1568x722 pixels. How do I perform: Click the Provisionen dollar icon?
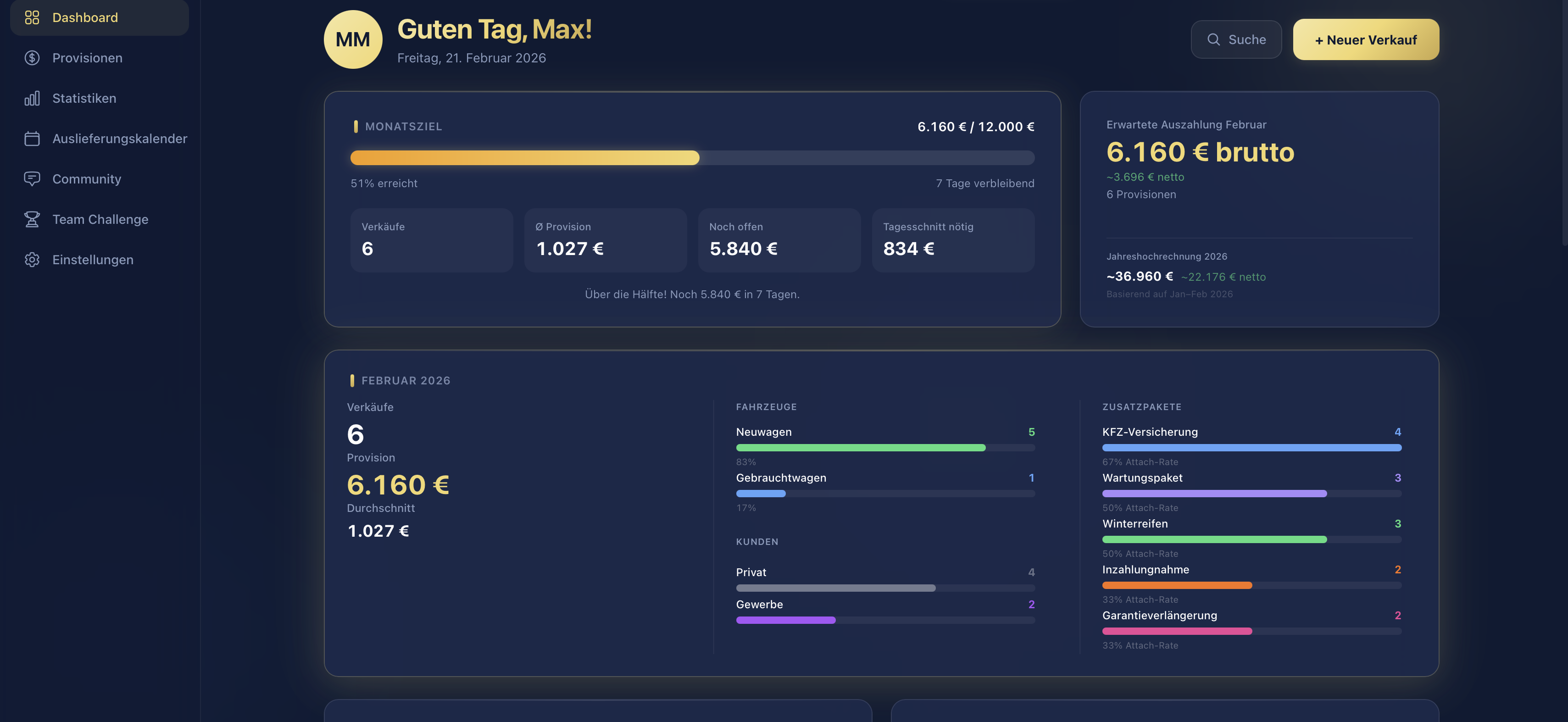(x=32, y=58)
